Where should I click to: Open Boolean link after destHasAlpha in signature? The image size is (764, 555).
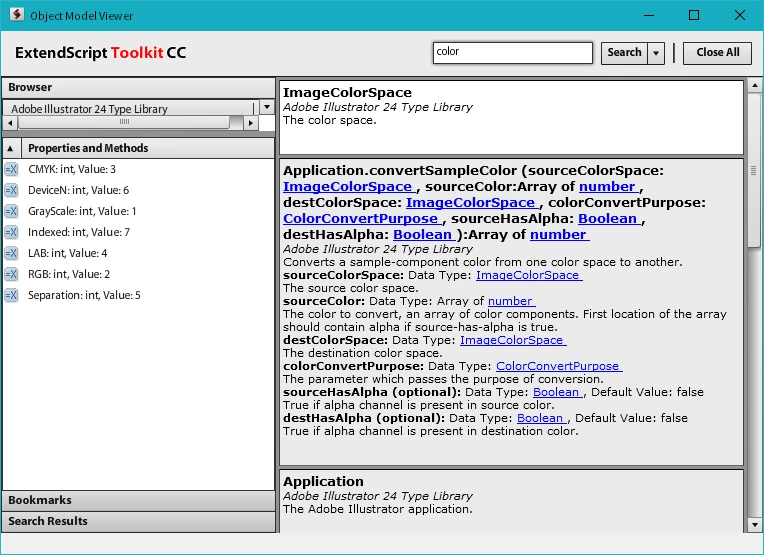(423, 235)
